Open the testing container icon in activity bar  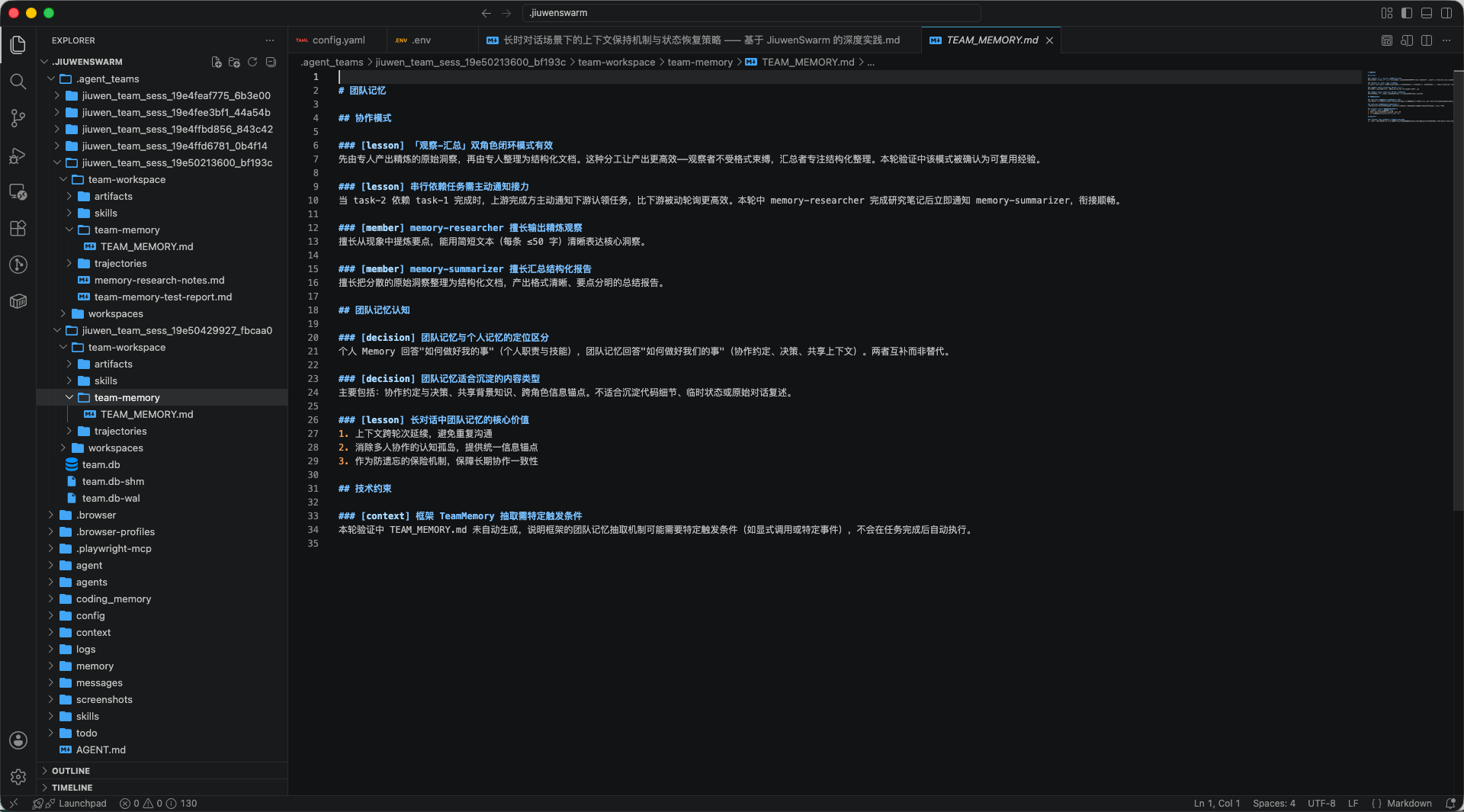coord(18,301)
